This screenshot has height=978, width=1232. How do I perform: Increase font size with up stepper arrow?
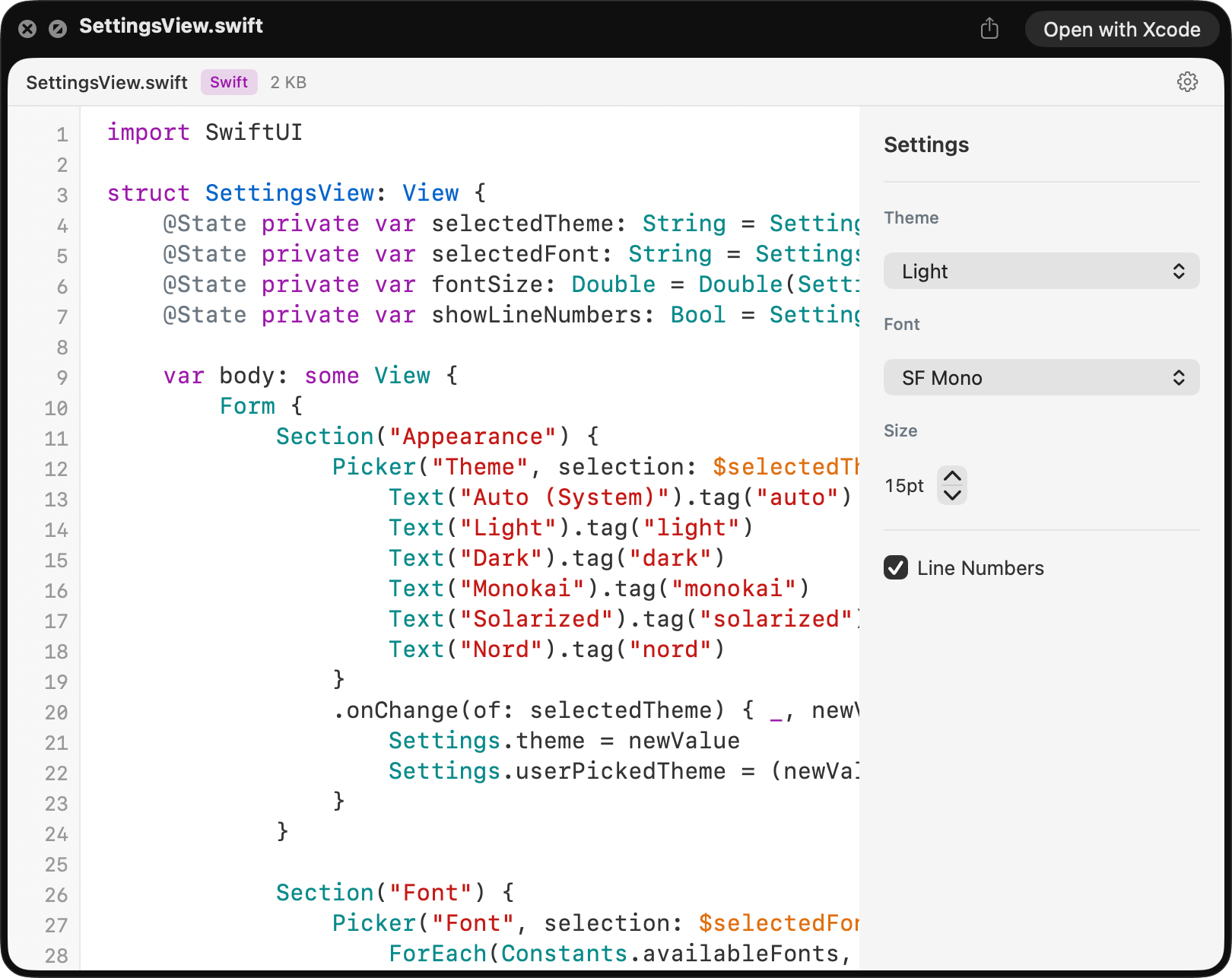[x=952, y=475]
